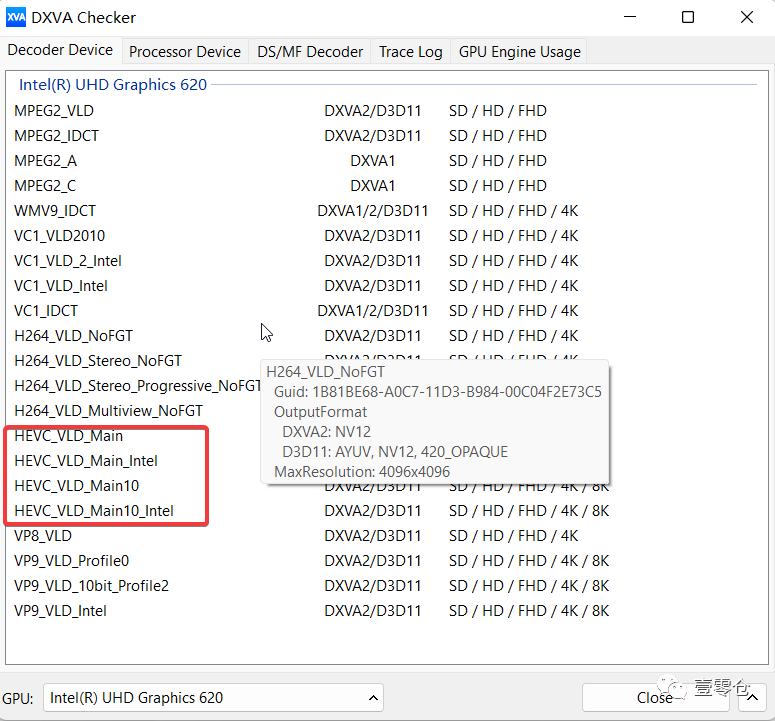Viewport: 775px width, 721px height.
Task: Click the H264_VLD_NoFGT list item
Action: pos(74,336)
